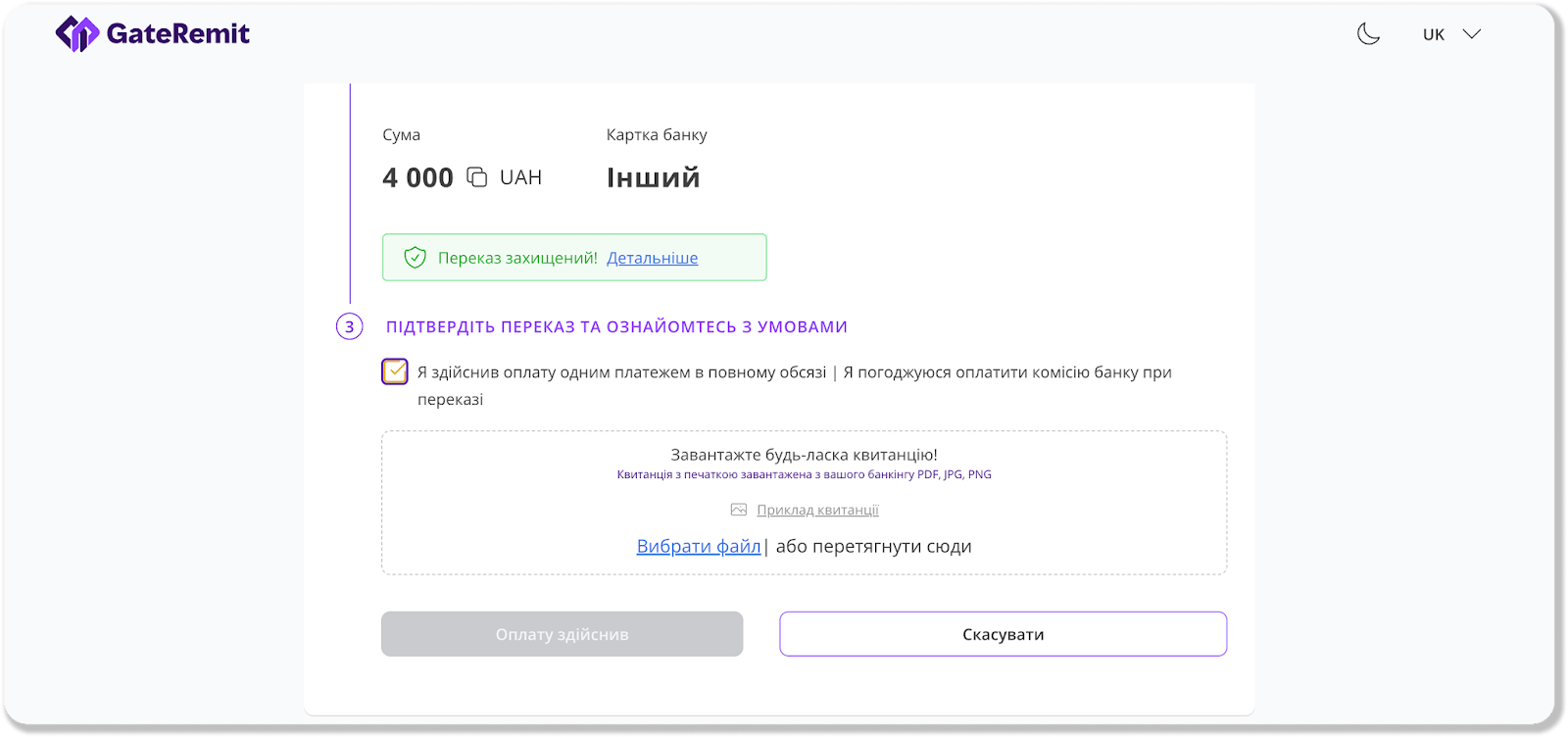This screenshot has width=1568, height=737.
Task: Toggle dark mode with the moon icon
Action: (1368, 34)
